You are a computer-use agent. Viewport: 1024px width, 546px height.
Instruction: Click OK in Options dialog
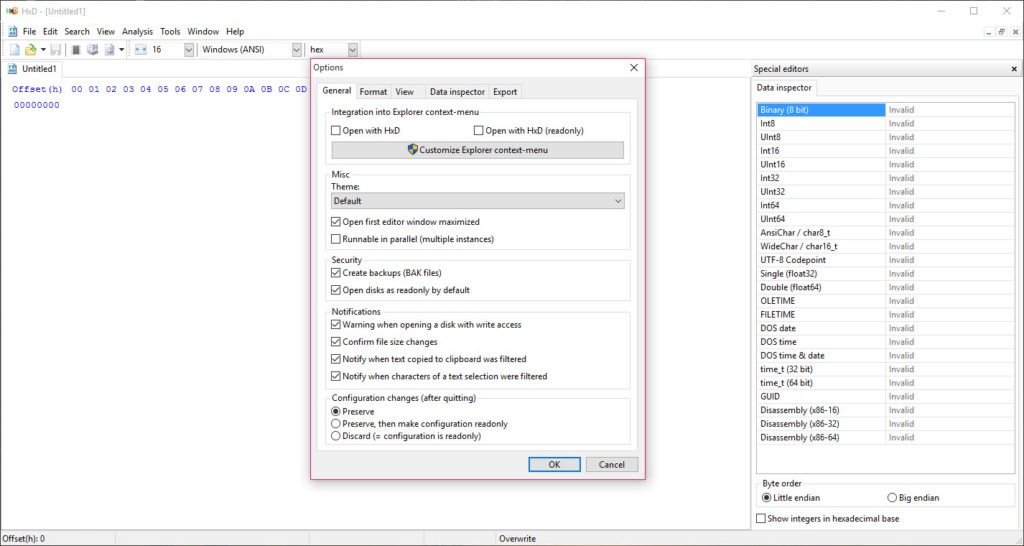coord(554,465)
